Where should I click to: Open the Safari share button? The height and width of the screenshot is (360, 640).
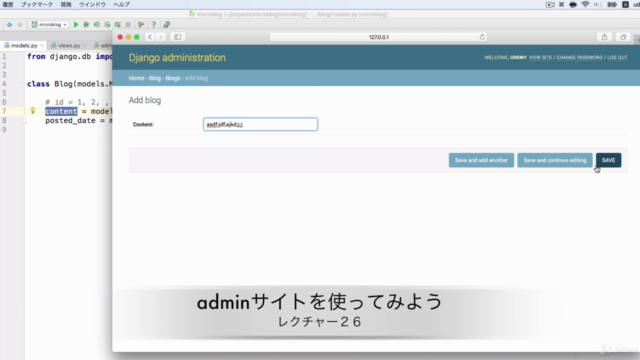click(604, 37)
